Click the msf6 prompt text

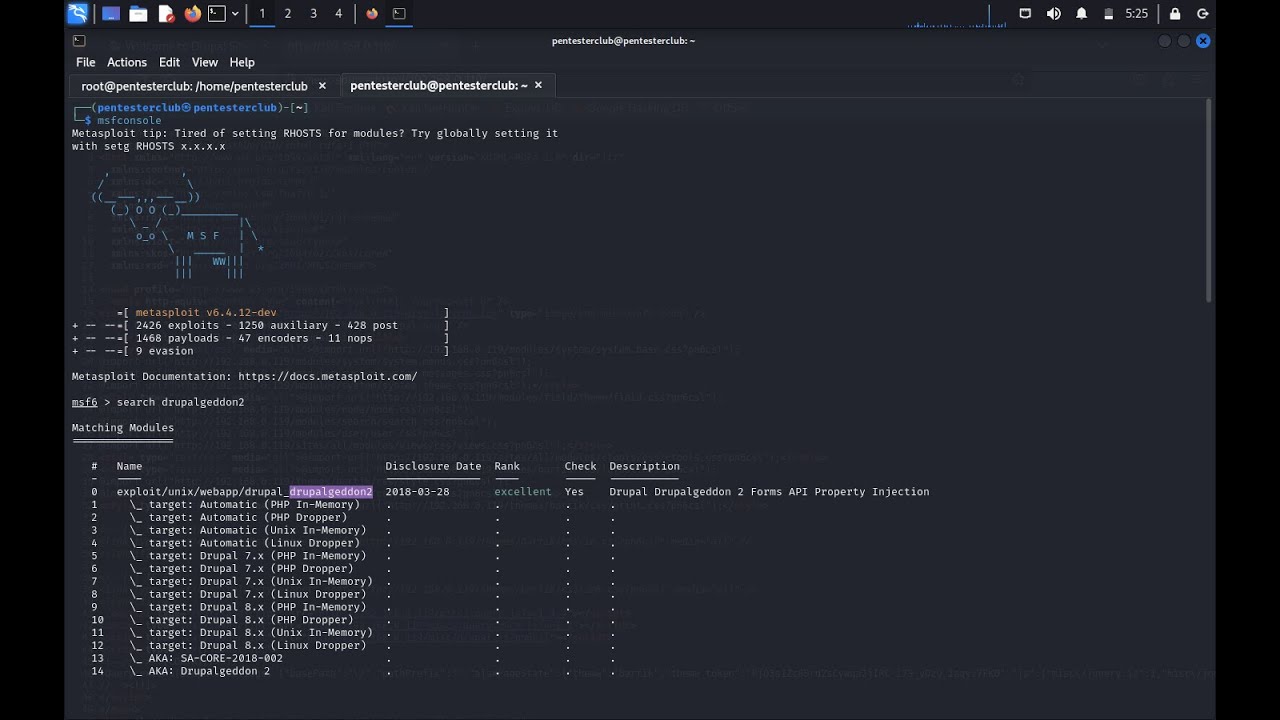point(85,402)
